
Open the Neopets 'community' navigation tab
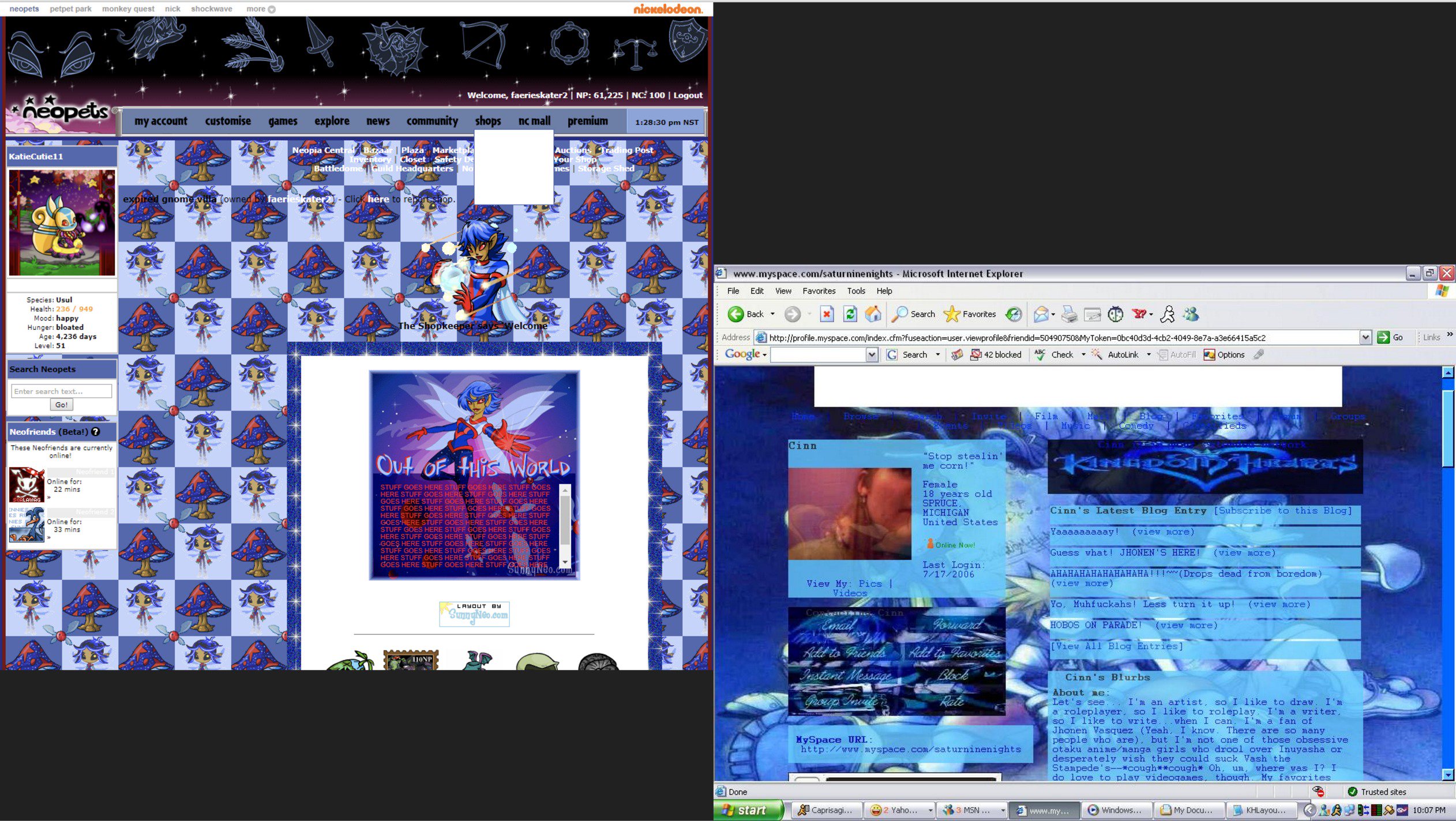432,121
